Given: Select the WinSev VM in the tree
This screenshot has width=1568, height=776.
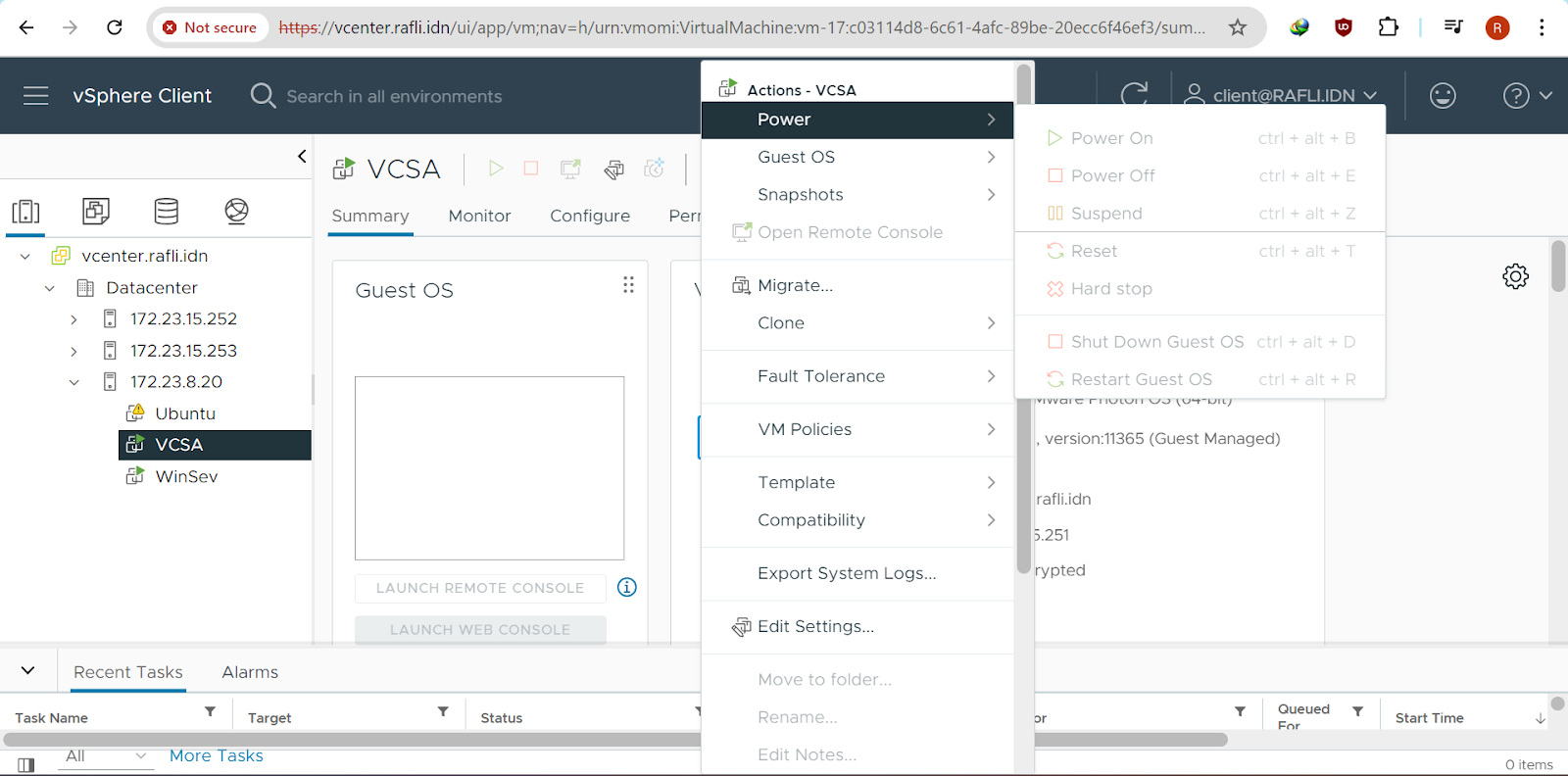Looking at the screenshot, I should (x=186, y=476).
